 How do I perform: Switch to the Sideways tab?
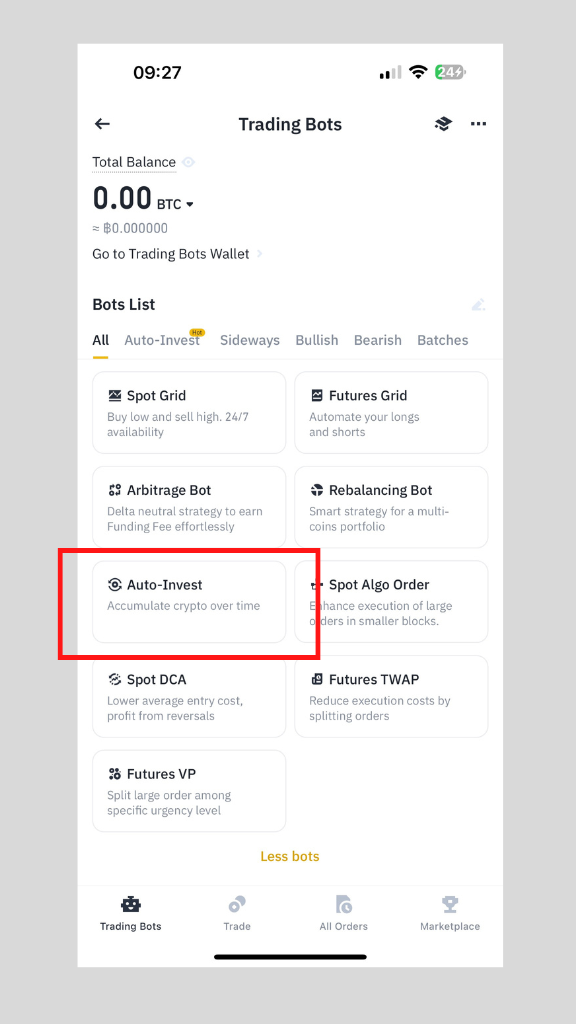(249, 340)
